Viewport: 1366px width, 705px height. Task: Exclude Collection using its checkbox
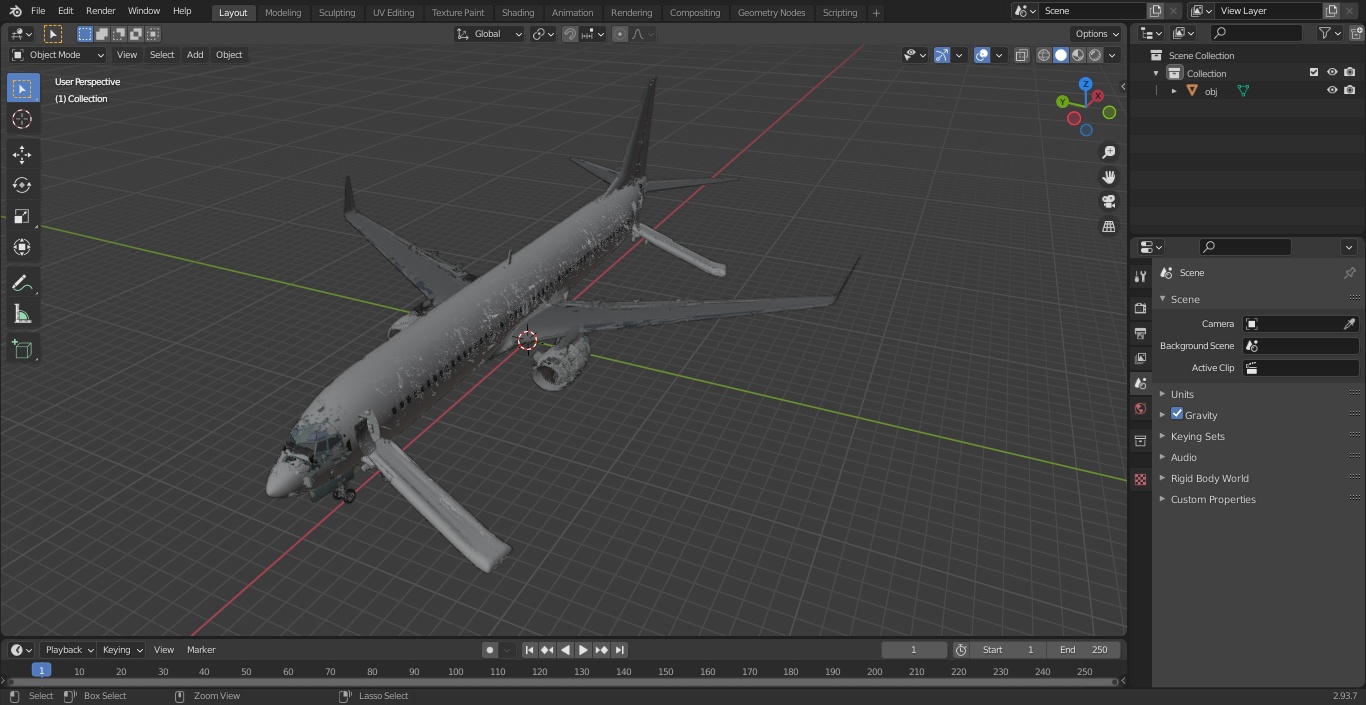tap(1314, 73)
